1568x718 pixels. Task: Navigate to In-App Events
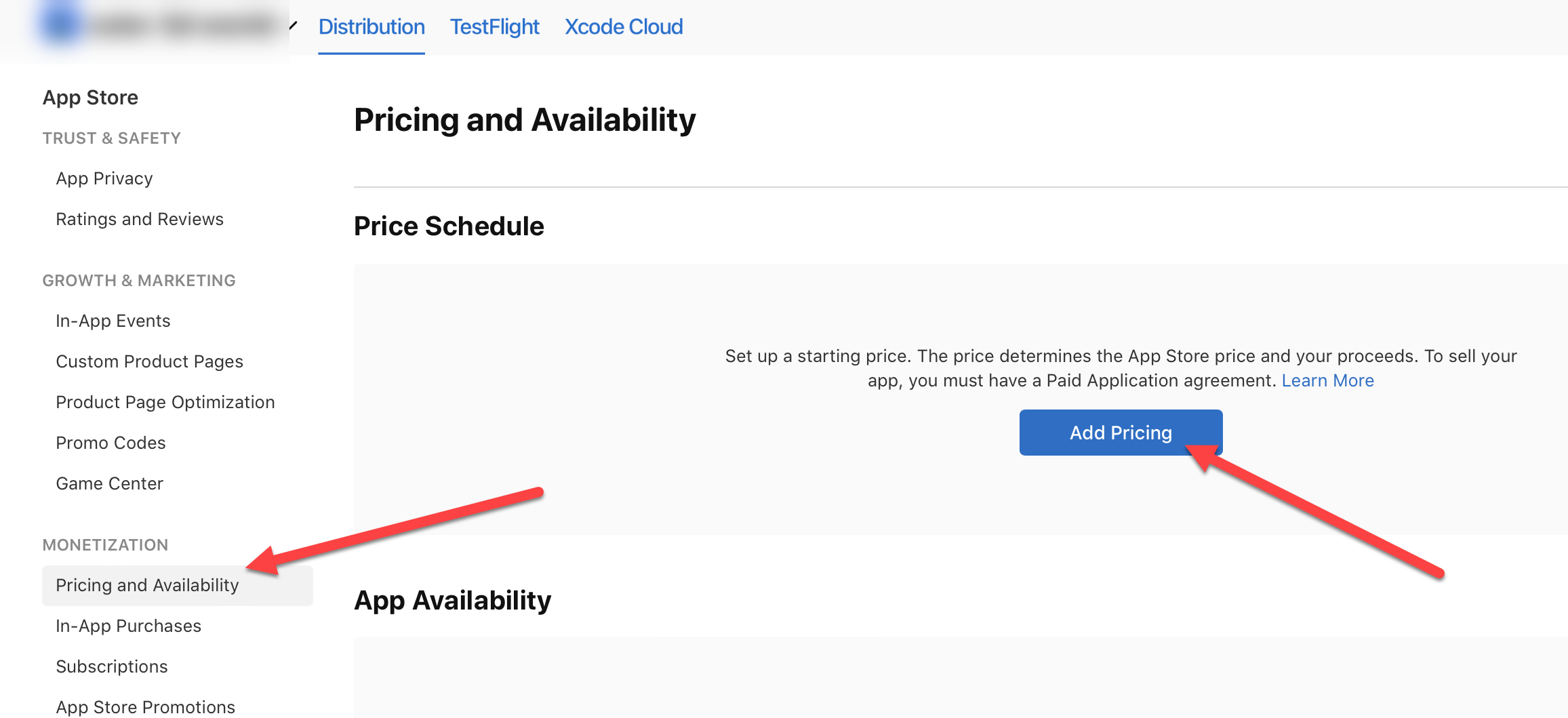[113, 321]
